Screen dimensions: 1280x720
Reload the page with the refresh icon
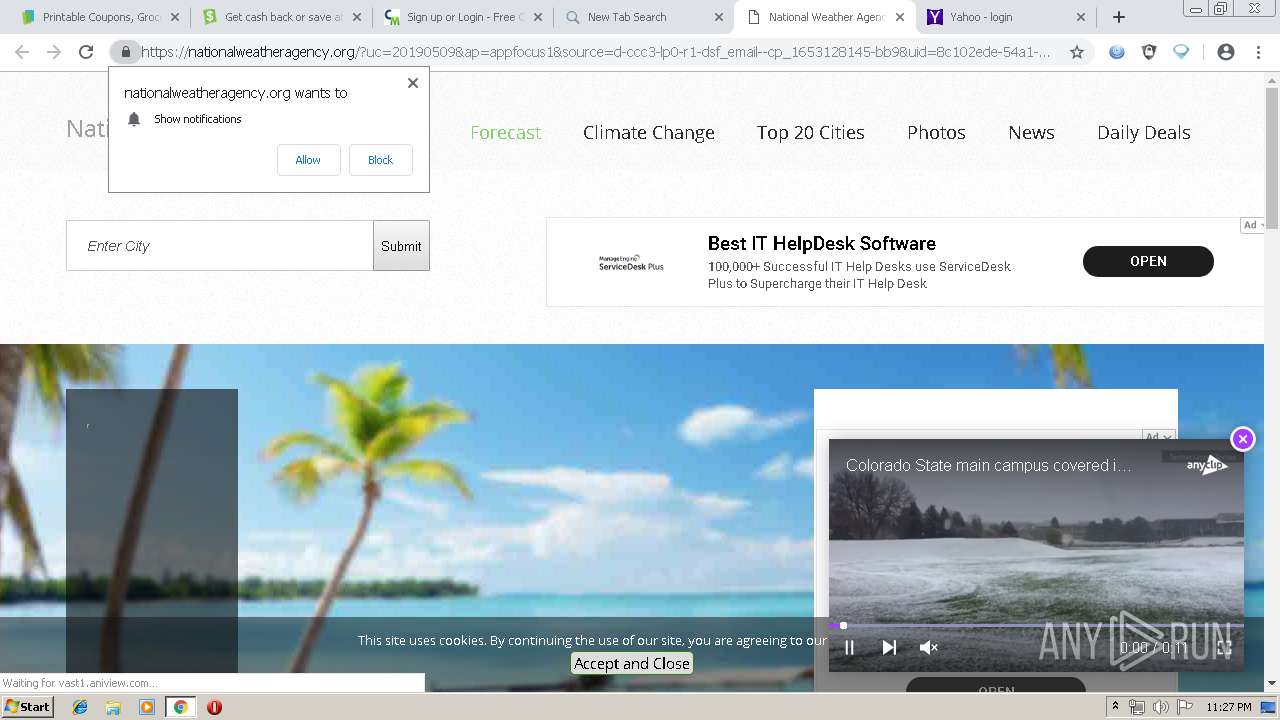pos(86,52)
